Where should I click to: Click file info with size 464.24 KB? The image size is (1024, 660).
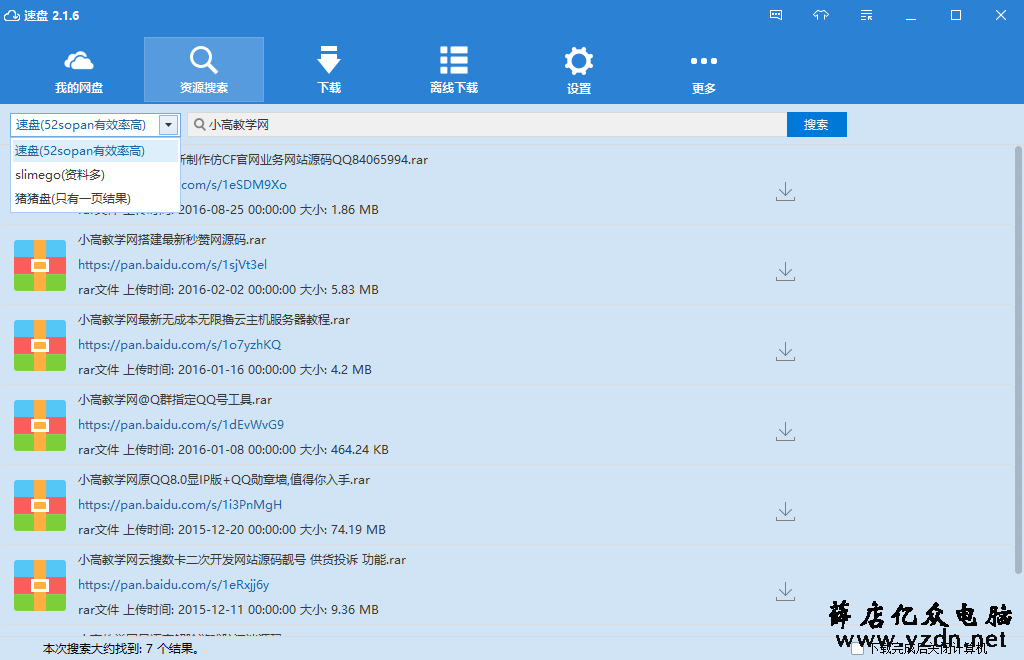233,450
